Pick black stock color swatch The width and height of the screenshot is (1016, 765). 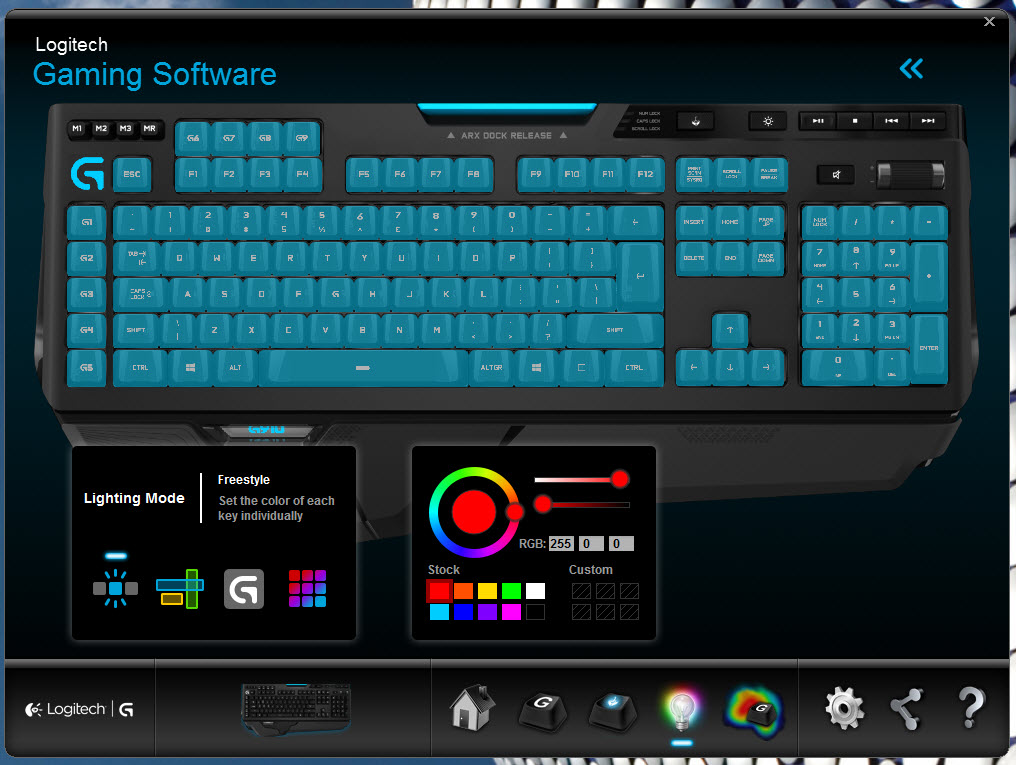[535, 611]
